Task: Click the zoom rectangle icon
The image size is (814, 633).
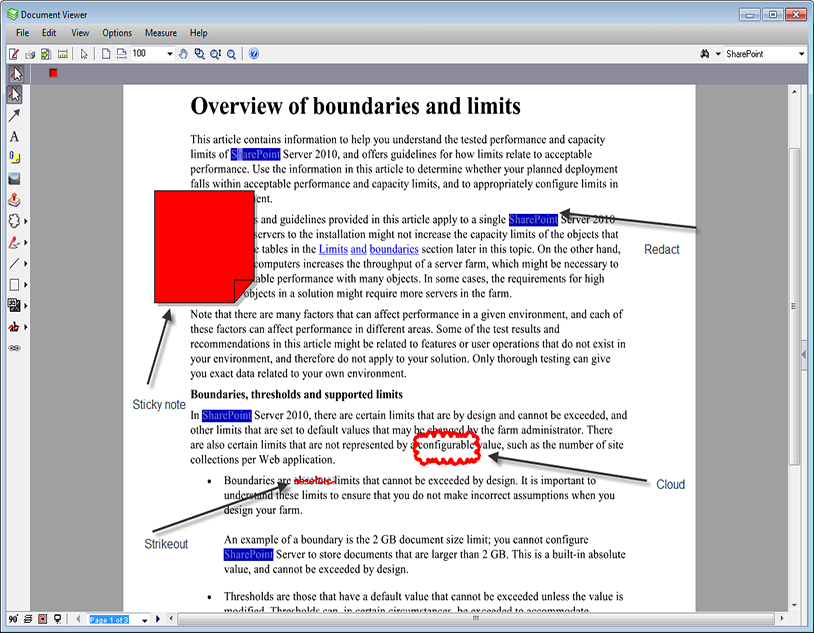Action: [x=199, y=53]
